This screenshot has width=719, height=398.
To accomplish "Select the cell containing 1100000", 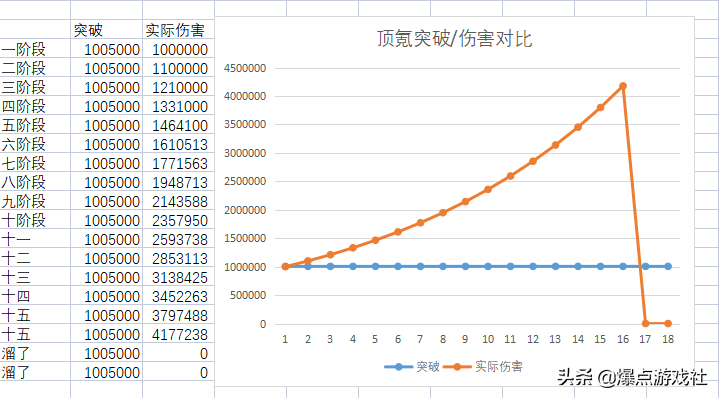I will point(178,68).
